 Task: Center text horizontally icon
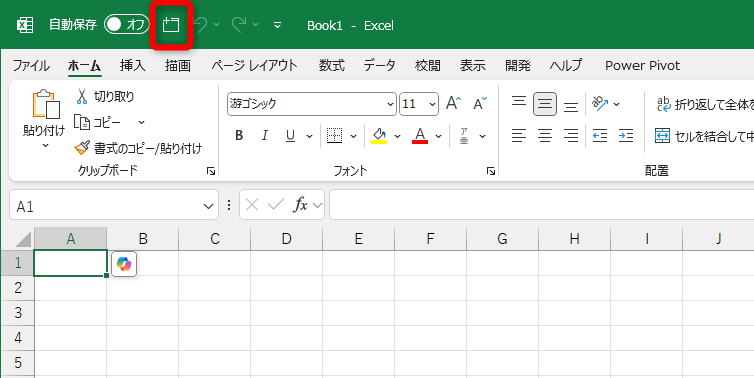coord(545,136)
